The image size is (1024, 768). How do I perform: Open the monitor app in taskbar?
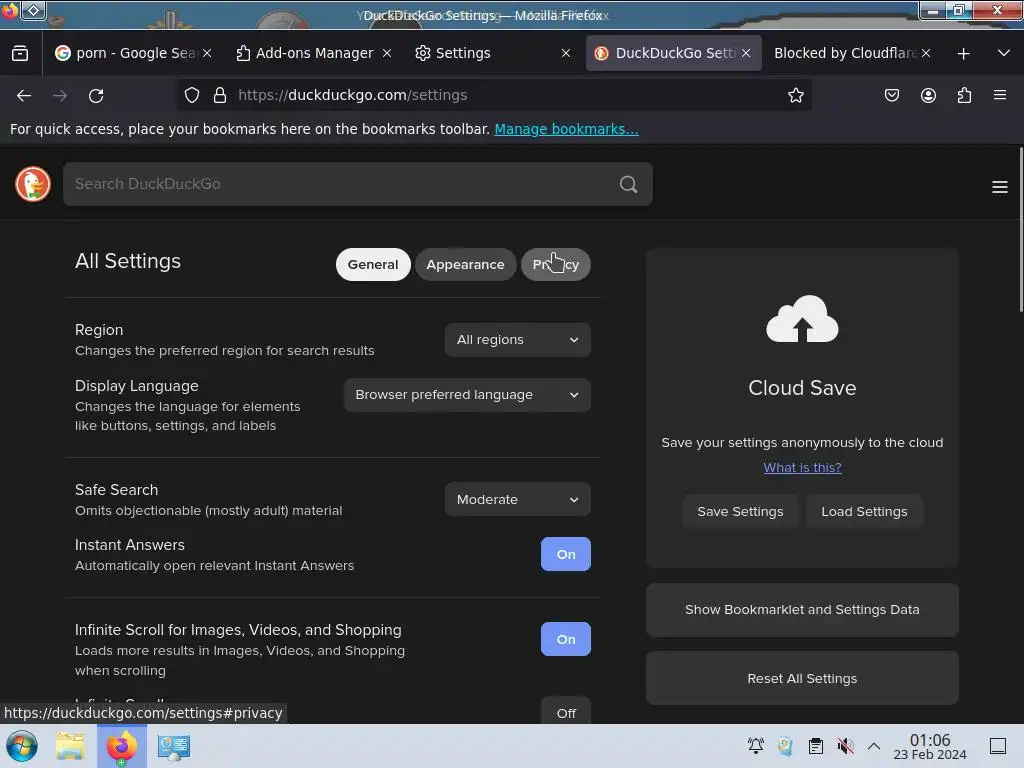[174, 746]
